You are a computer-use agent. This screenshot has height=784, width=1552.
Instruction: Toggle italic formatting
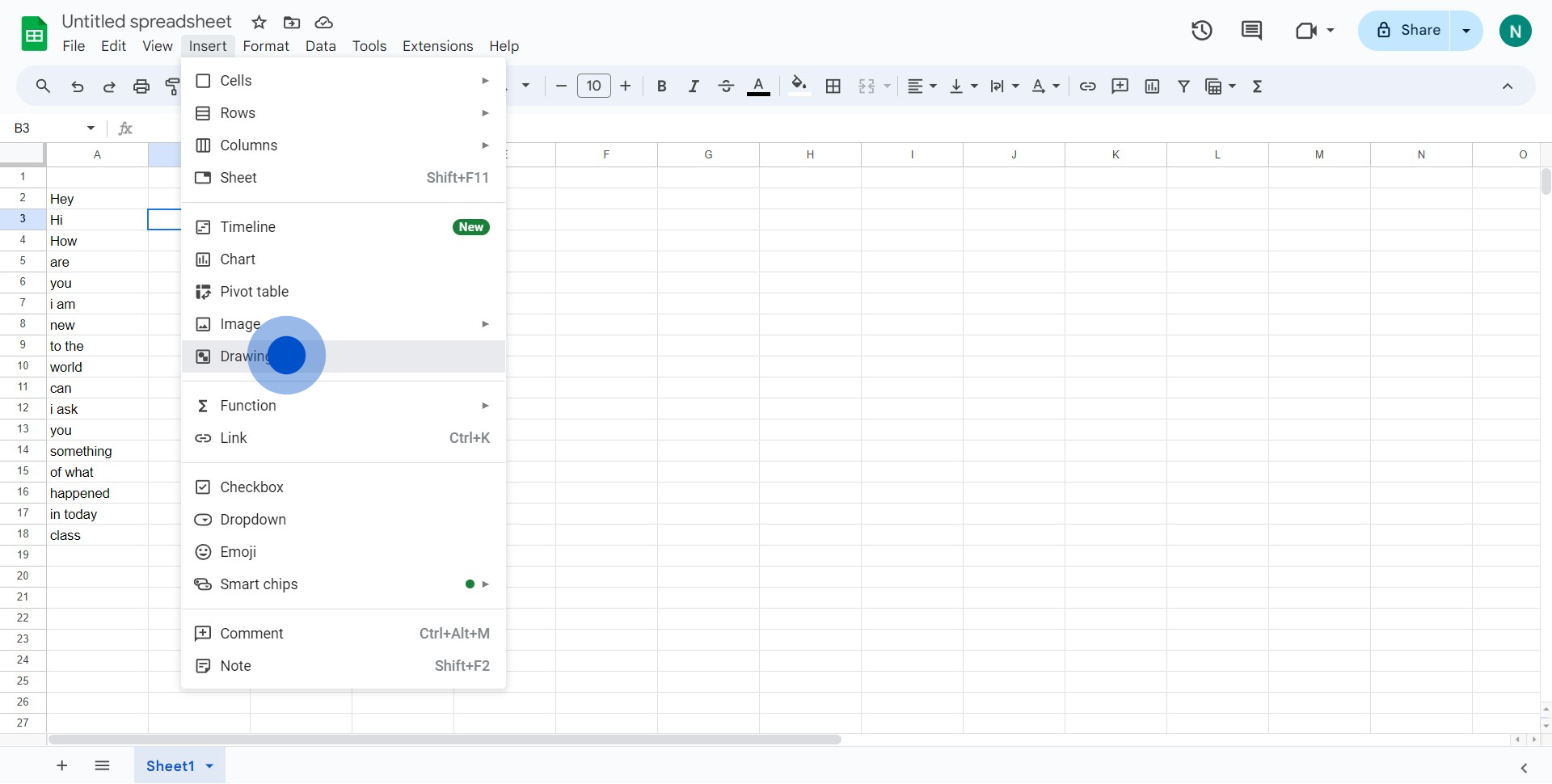click(693, 86)
